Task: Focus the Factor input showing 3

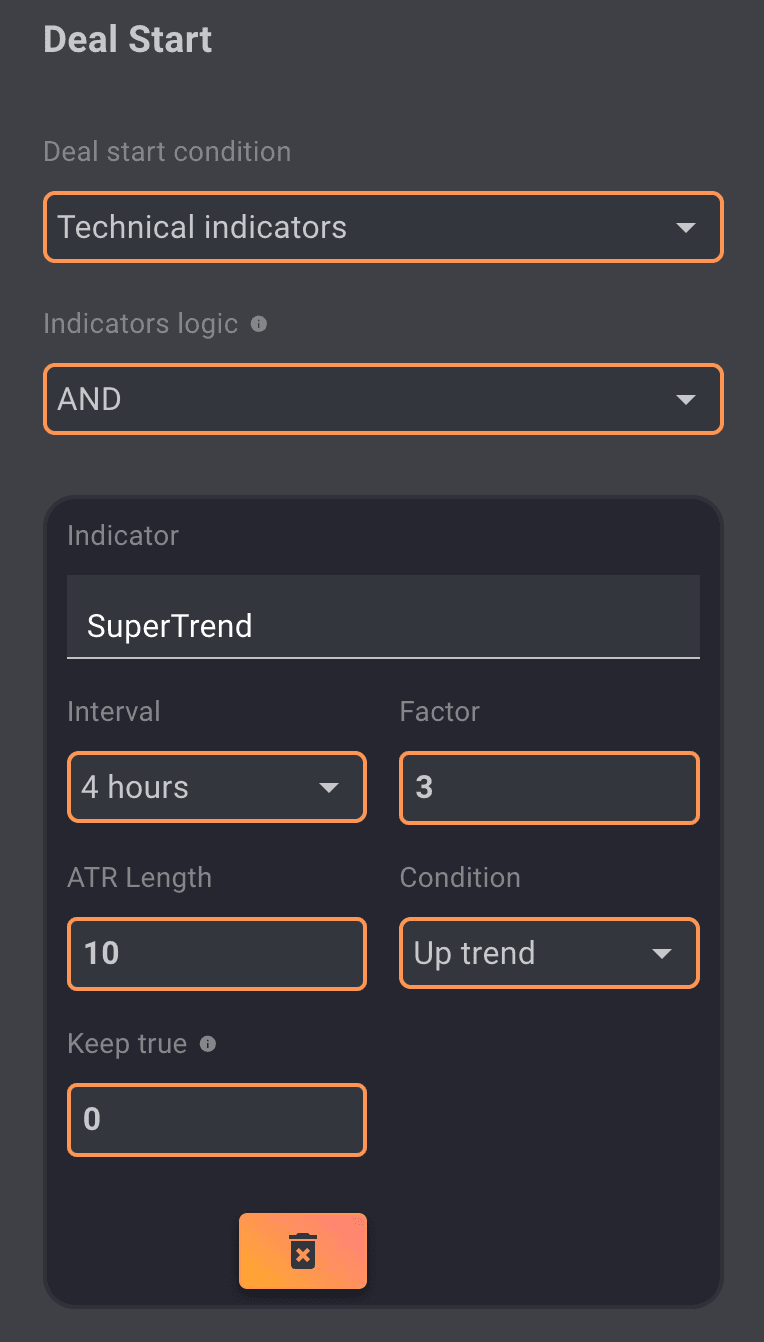Action: point(548,788)
